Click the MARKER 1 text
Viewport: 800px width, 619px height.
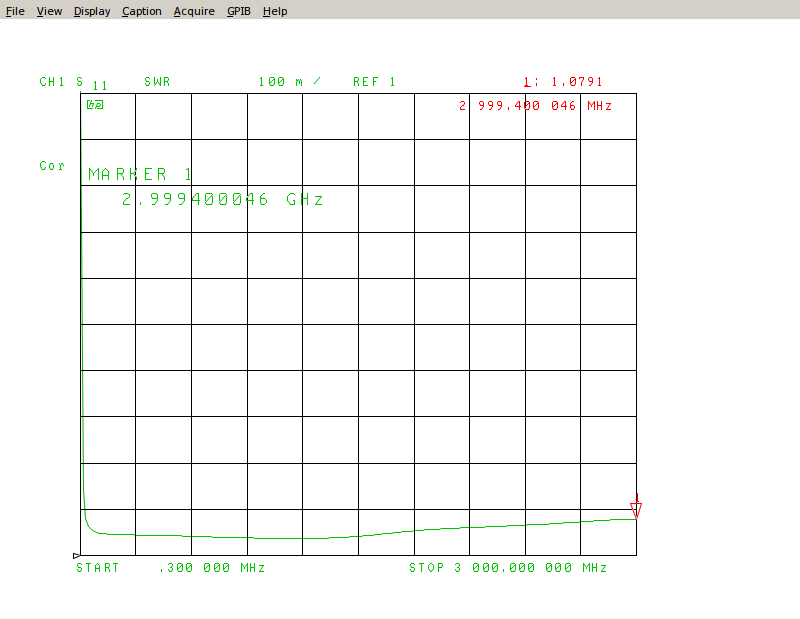(x=140, y=175)
